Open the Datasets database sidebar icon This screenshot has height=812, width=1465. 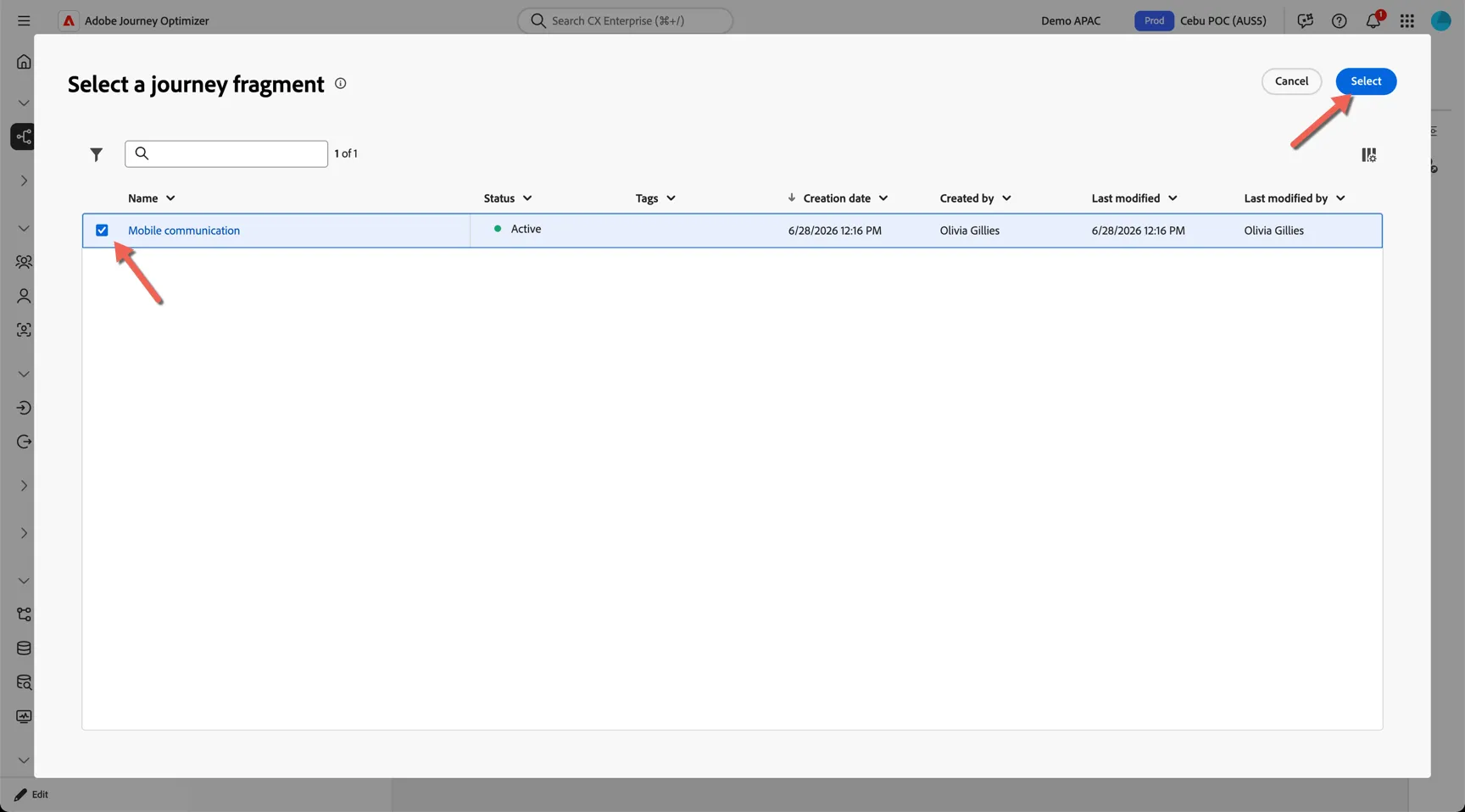pyautogui.click(x=24, y=648)
